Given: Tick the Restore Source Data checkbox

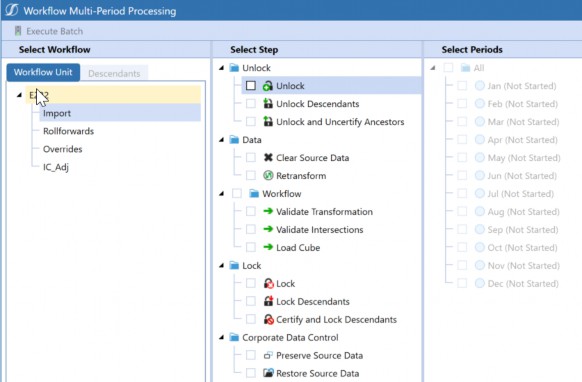Looking at the screenshot, I should coord(251,373).
